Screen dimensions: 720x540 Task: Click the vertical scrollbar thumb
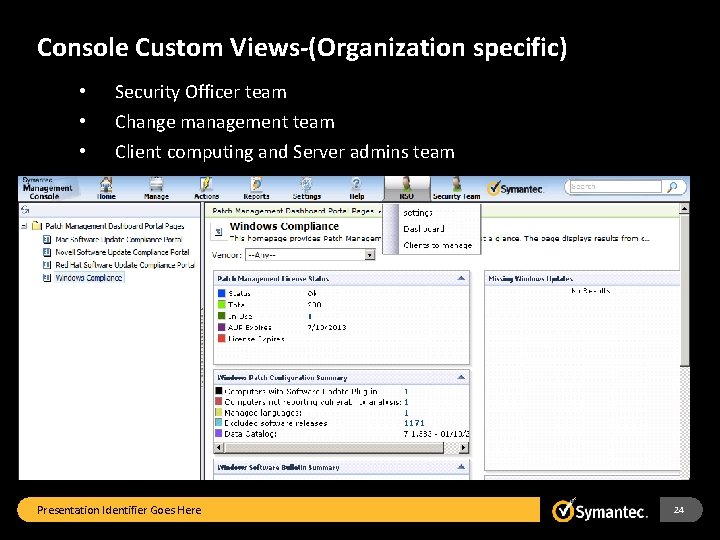[x=684, y=289]
